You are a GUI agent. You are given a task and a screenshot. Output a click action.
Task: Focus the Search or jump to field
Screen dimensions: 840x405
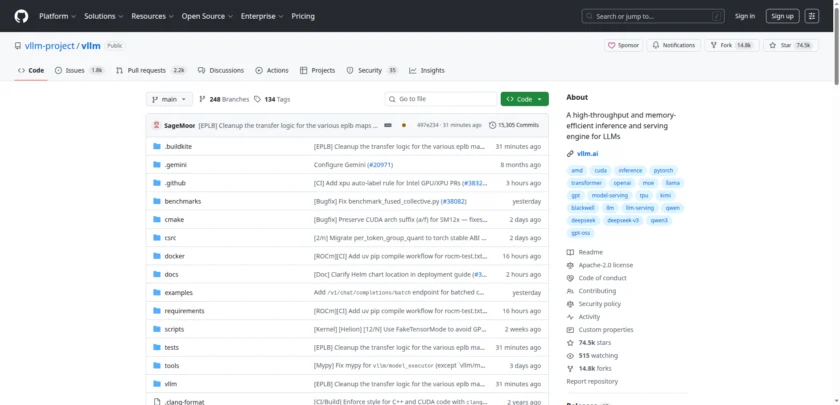[653, 16]
